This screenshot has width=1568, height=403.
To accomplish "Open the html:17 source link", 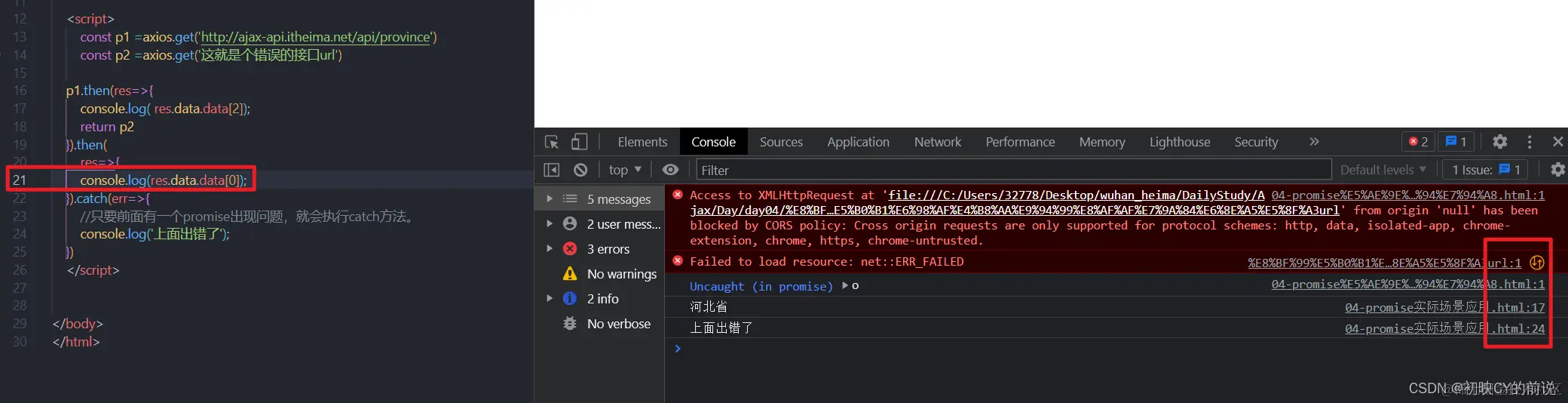I will coord(1444,307).
